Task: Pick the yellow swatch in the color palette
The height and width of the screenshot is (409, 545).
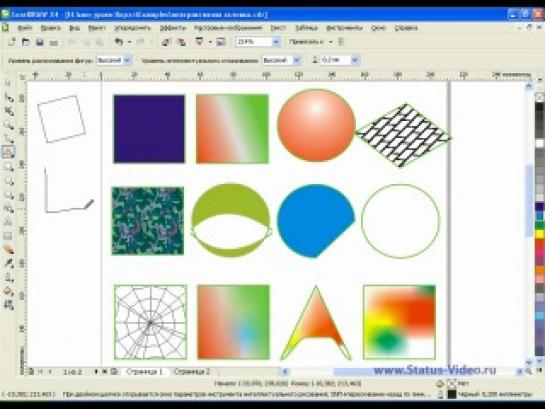Action: coord(539,234)
